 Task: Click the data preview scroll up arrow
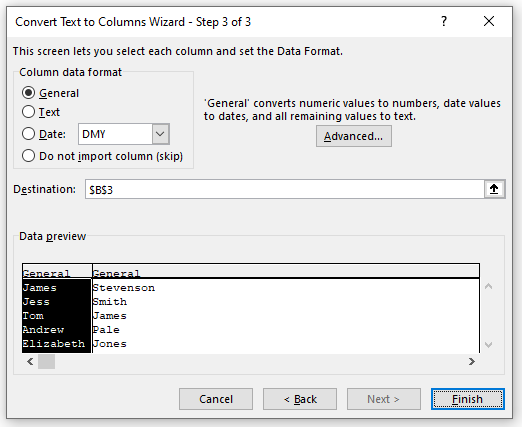(x=488, y=286)
